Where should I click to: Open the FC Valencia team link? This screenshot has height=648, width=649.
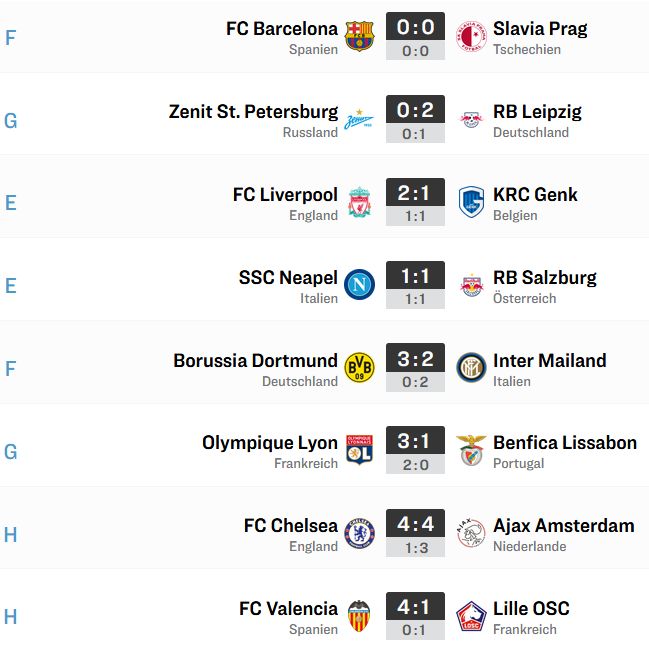[x=288, y=609]
